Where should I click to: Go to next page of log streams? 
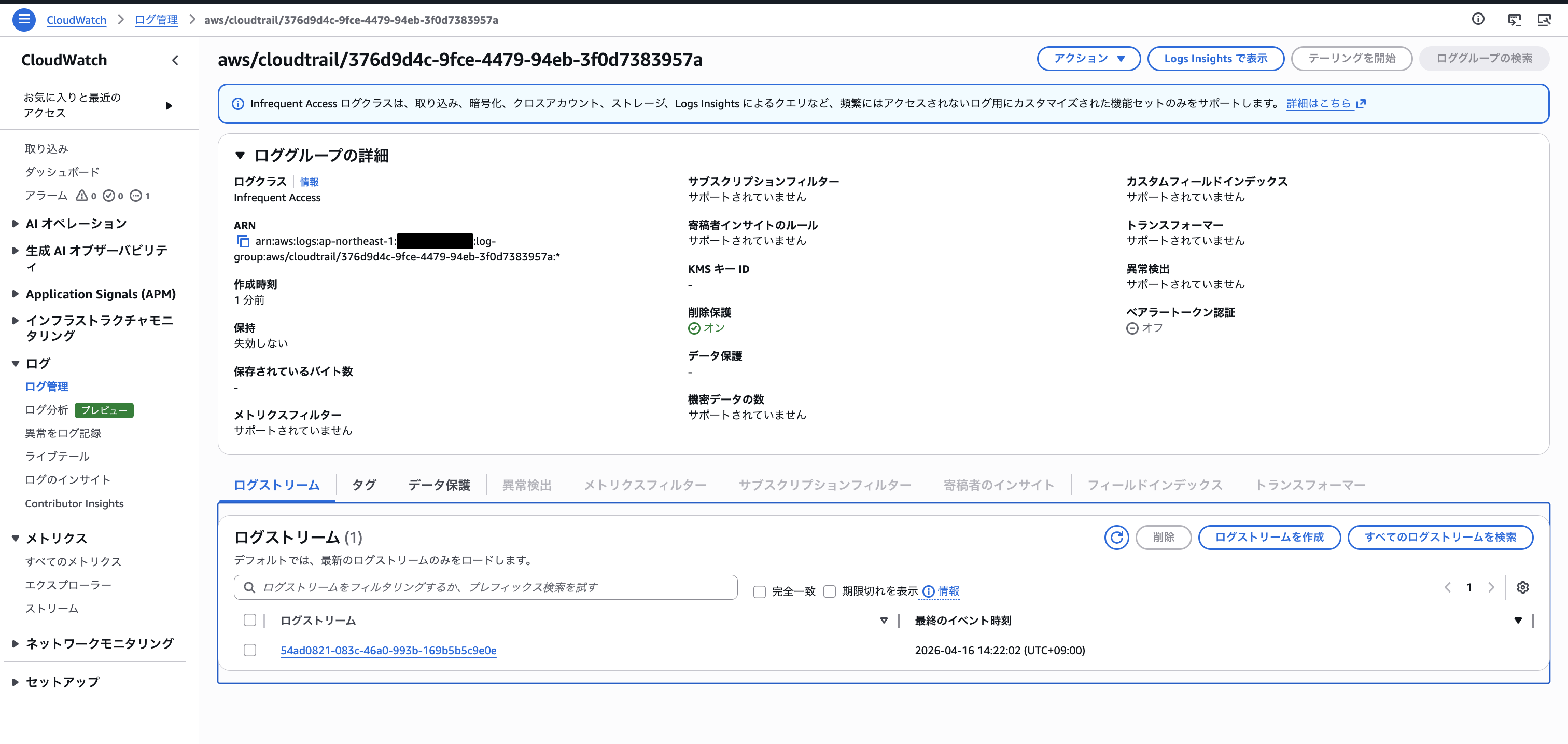[1491, 587]
